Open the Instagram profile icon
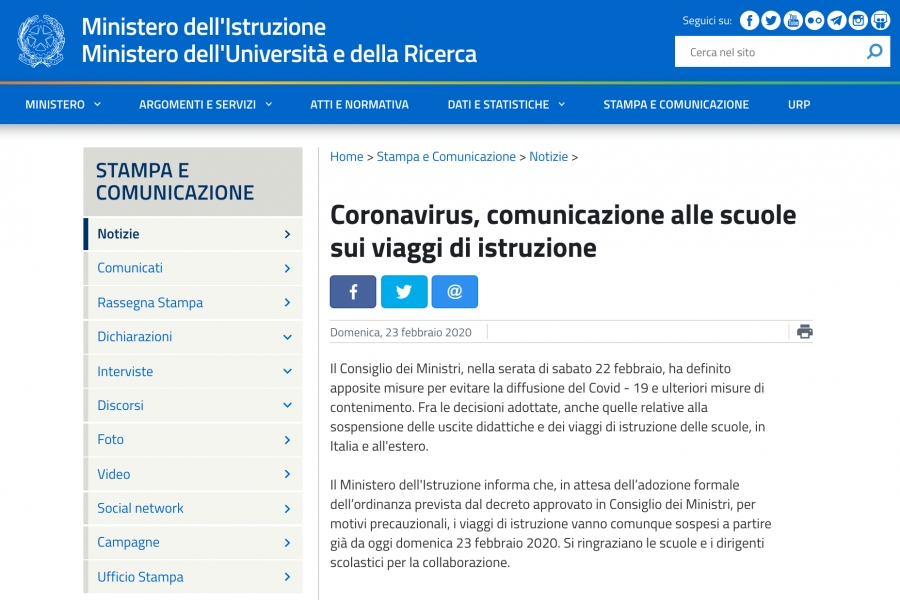The height and width of the screenshot is (600, 900). [x=858, y=20]
